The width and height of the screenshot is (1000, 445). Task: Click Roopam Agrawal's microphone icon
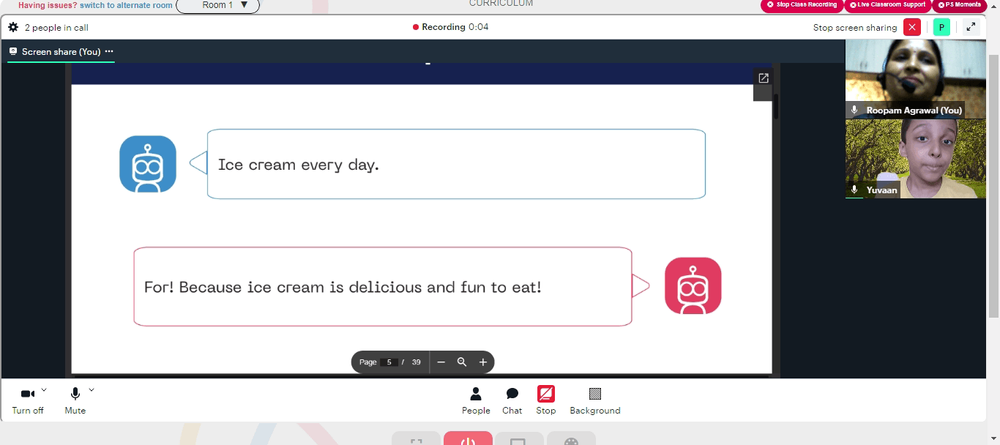855,110
